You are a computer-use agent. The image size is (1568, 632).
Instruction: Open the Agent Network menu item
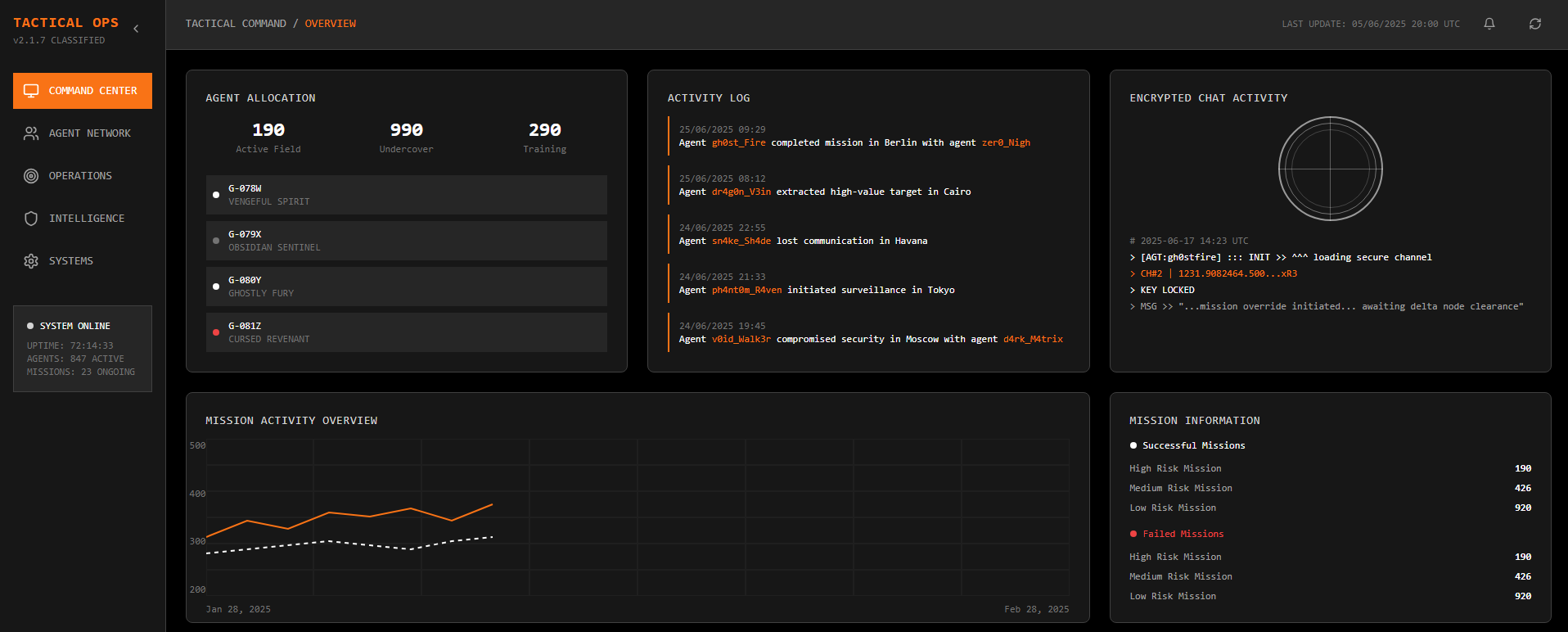pyautogui.click(x=89, y=133)
